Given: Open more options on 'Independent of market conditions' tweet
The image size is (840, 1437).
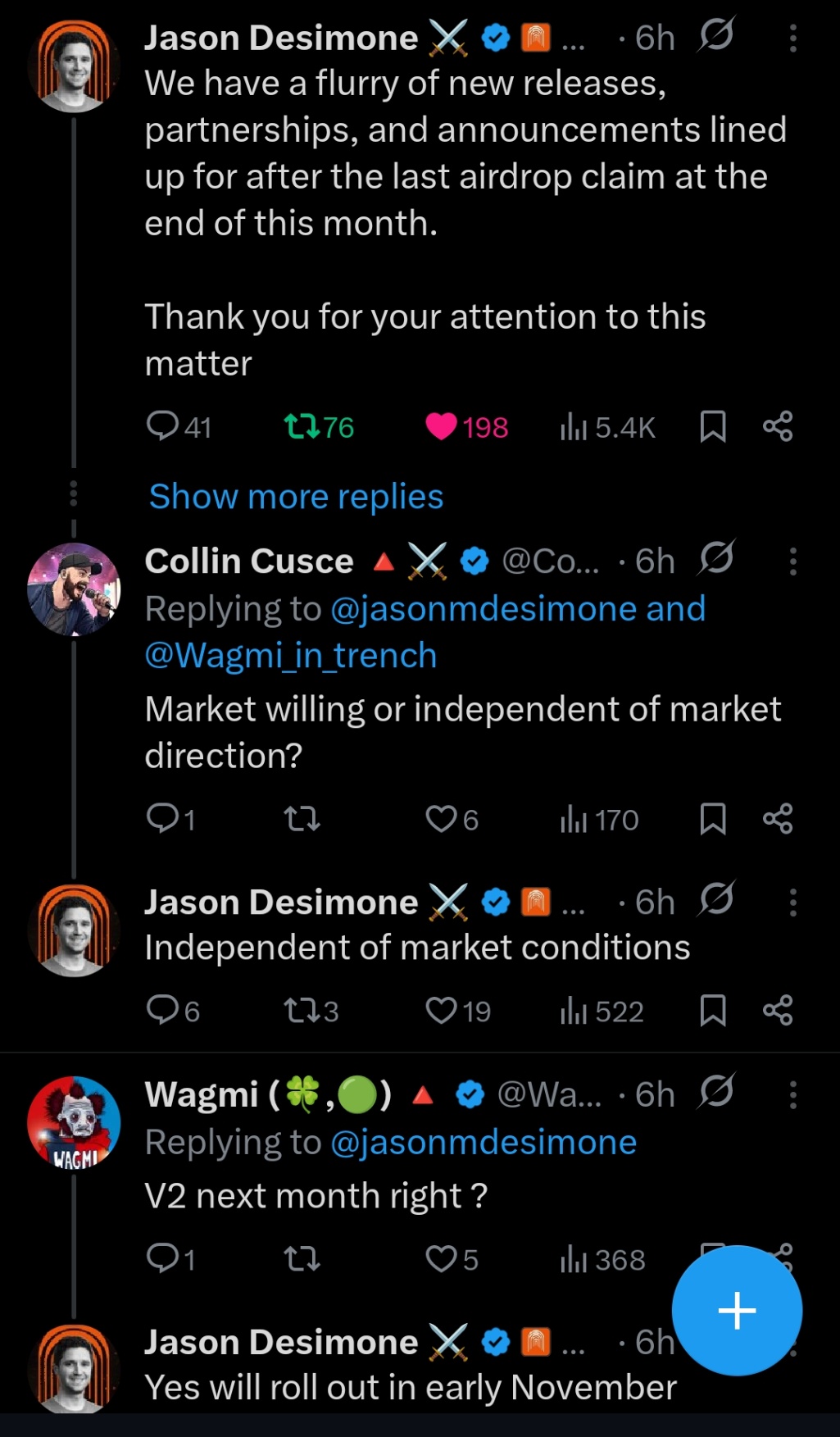Looking at the screenshot, I should pos(792,903).
